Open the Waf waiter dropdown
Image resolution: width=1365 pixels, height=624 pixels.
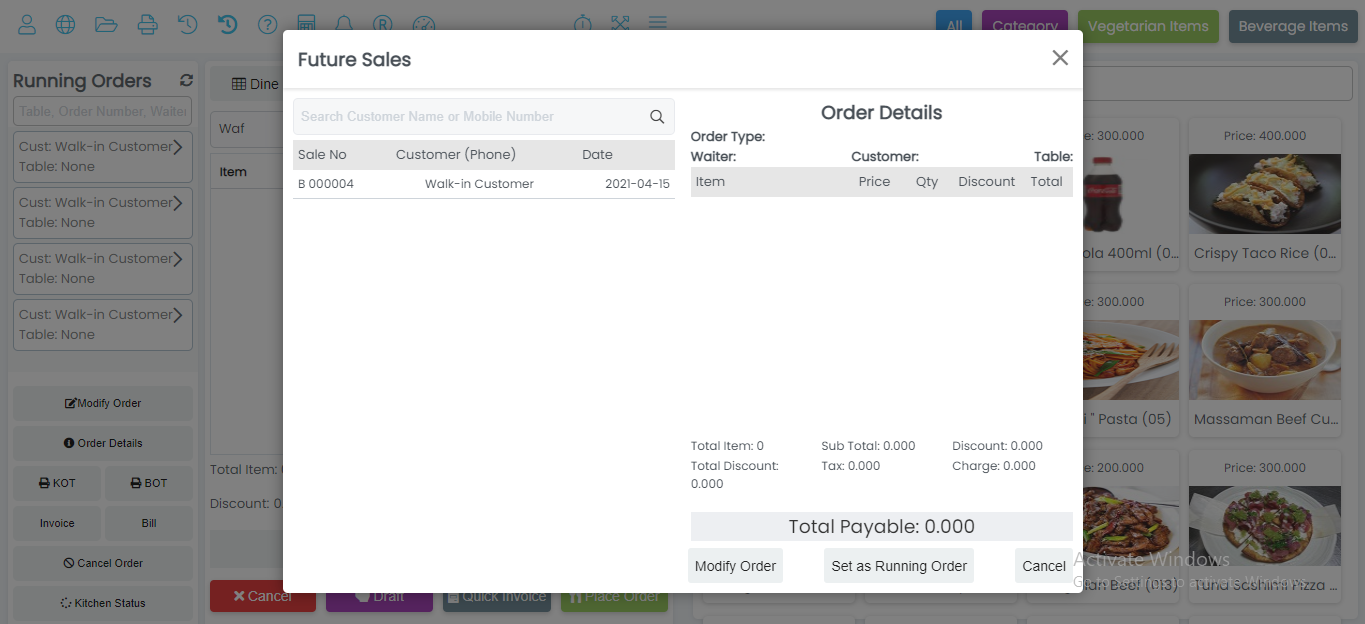tap(245, 129)
